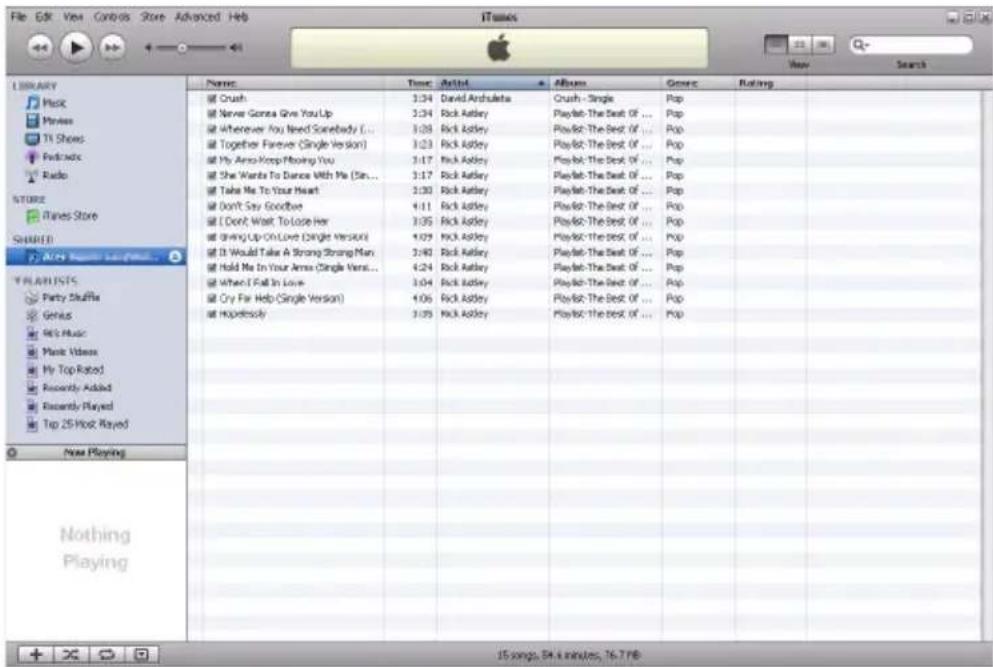Sort songs by Album column
Image resolution: width=993 pixels, height=667 pixels.
point(606,83)
